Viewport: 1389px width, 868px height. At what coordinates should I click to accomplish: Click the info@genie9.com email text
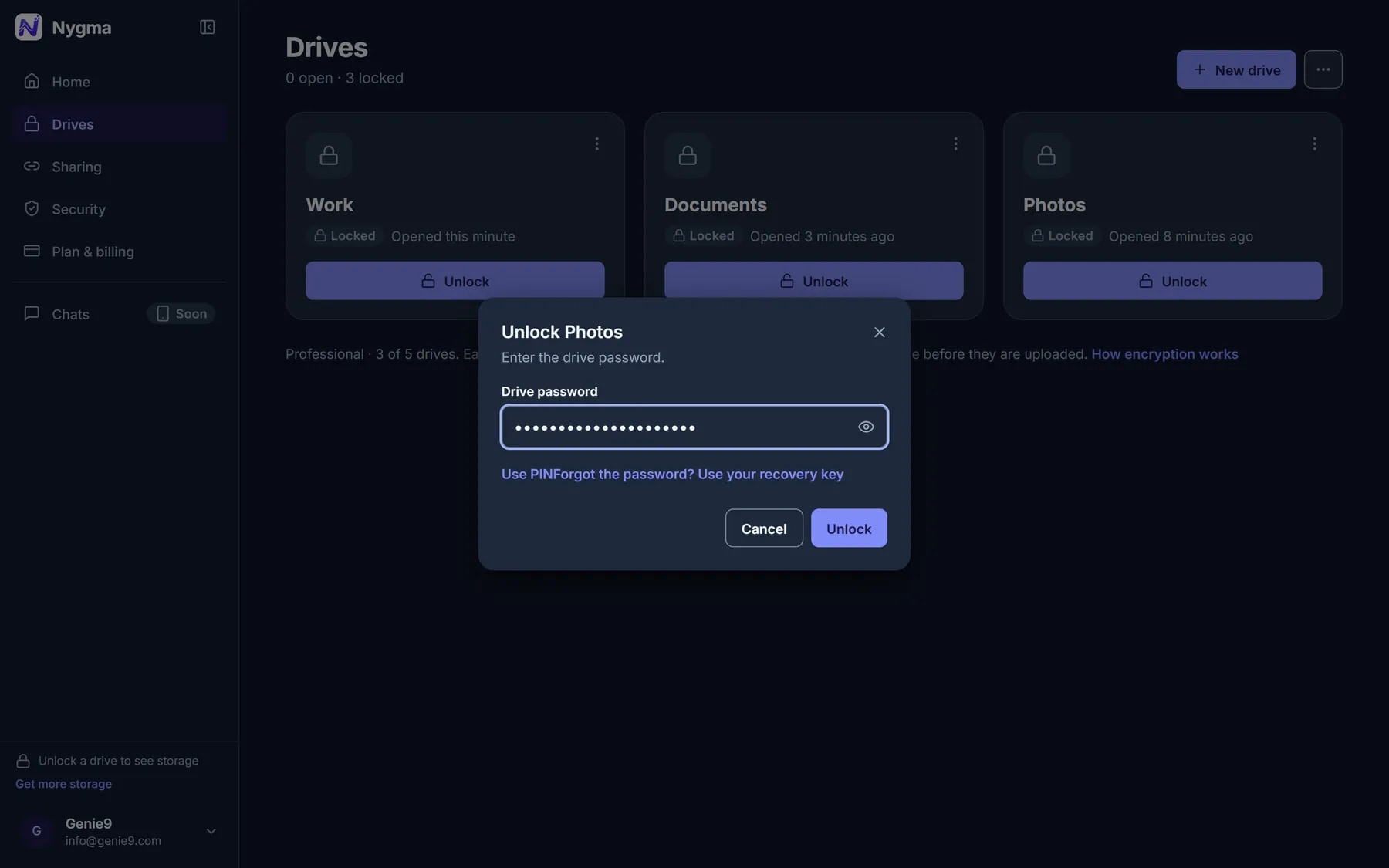pyautogui.click(x=113, y=841)
